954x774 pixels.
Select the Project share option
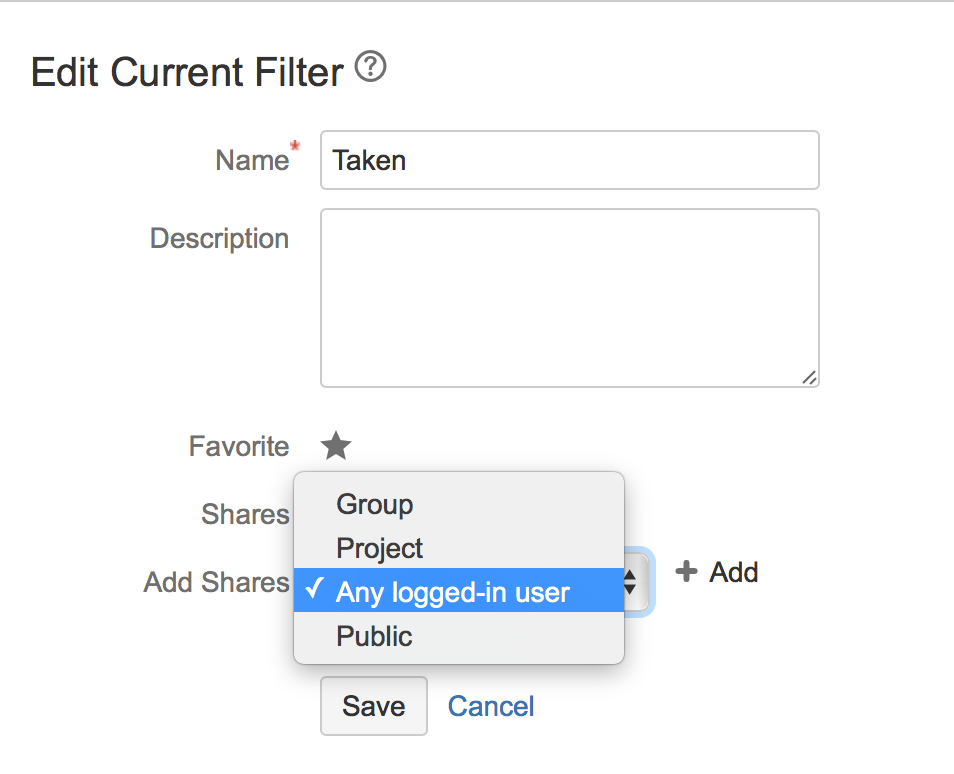click(x=380, y=548)
